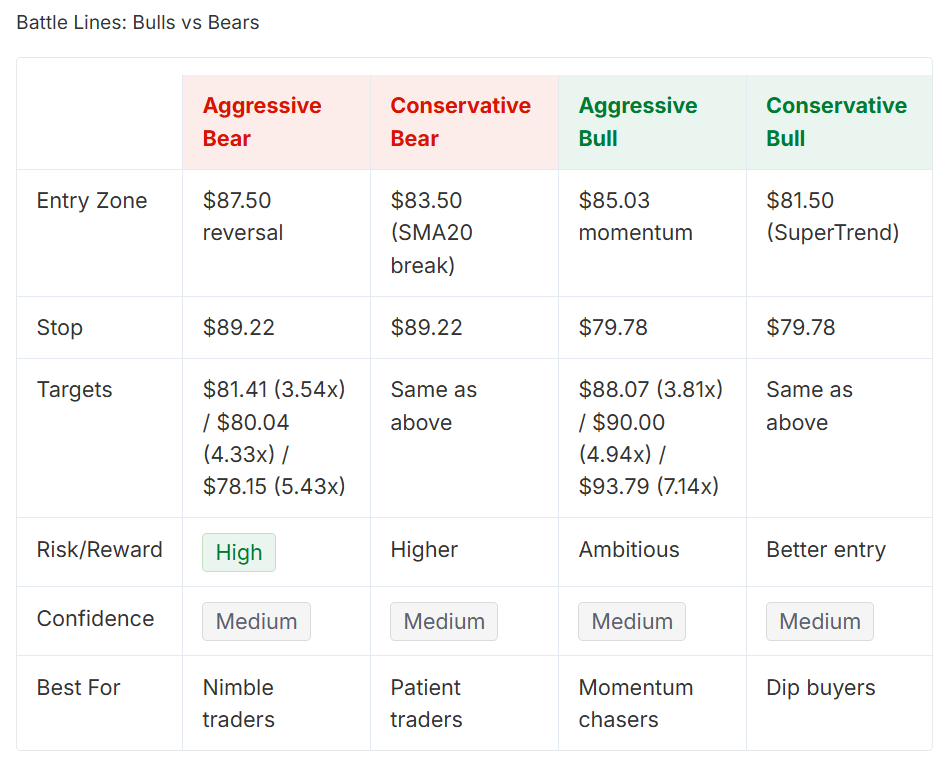Click the $85.03 momentum entry cell

pos(652,233)
